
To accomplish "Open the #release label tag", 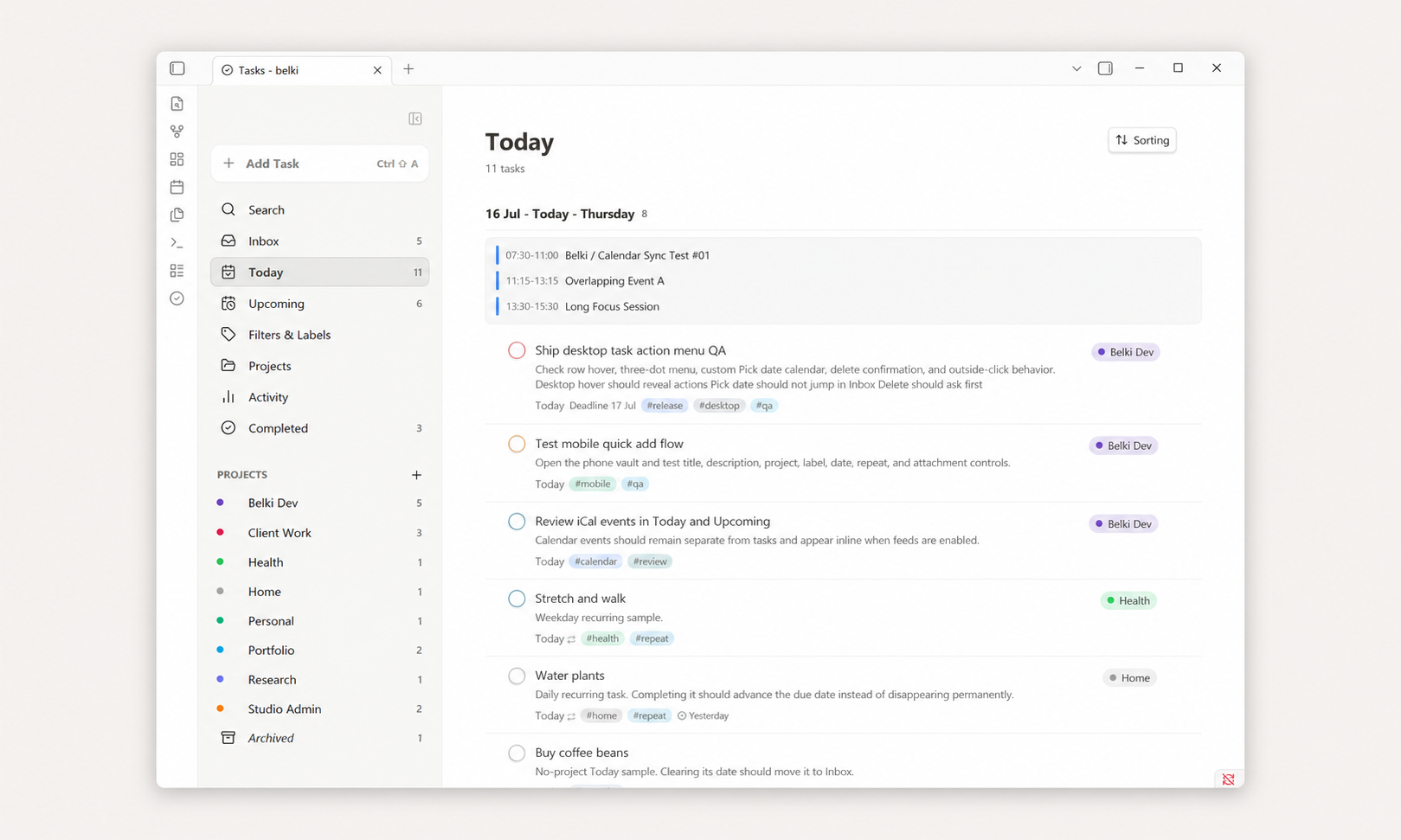I will point(665,405).
